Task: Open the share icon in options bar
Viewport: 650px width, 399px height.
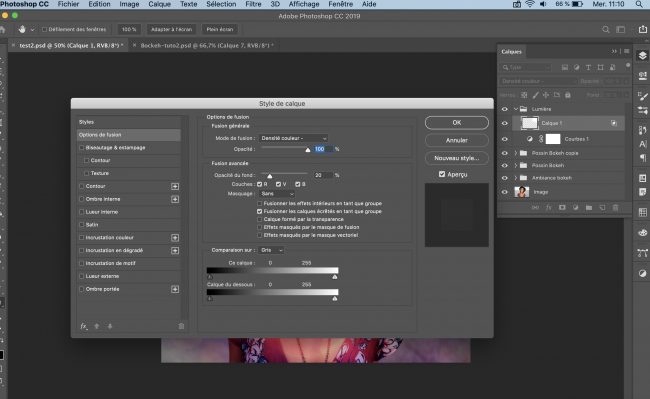Action: click(x=642, y=29)
